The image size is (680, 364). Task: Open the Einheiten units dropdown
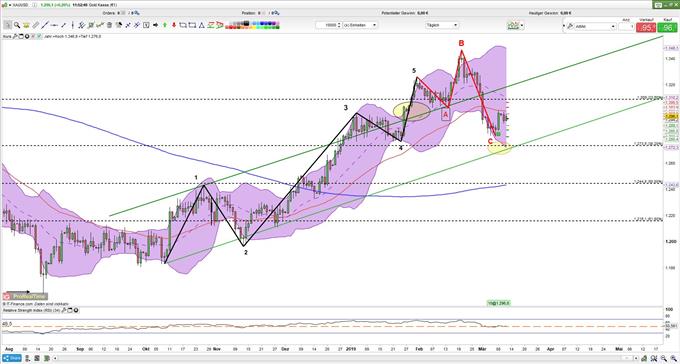pyautogui.click(x=360, y=25)
